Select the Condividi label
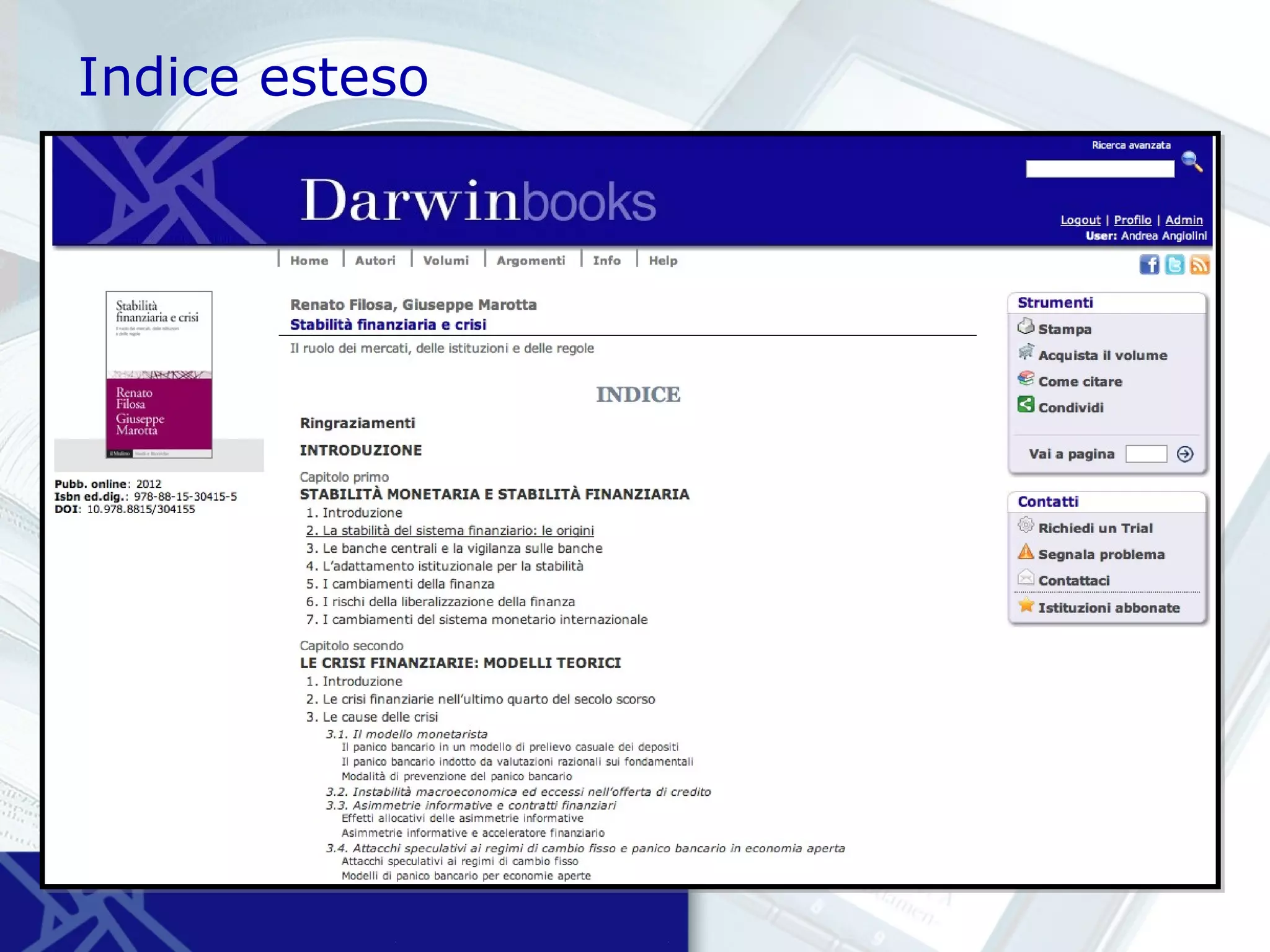The image size is (1270, 952). (1071, 408)
